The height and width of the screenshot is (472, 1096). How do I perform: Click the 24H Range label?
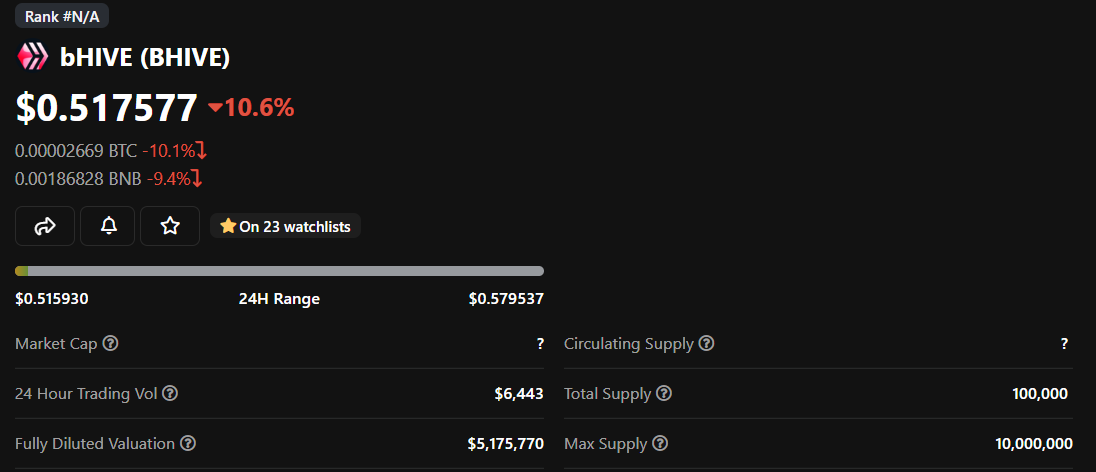[279, 299]
